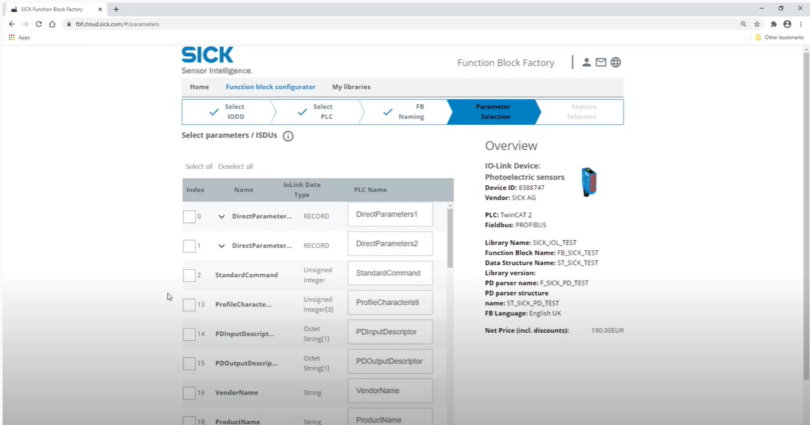Edit the PDOutputDescriptor PLC name field
This screenshot has height=425, width=810.
click(x=390, y=361)
